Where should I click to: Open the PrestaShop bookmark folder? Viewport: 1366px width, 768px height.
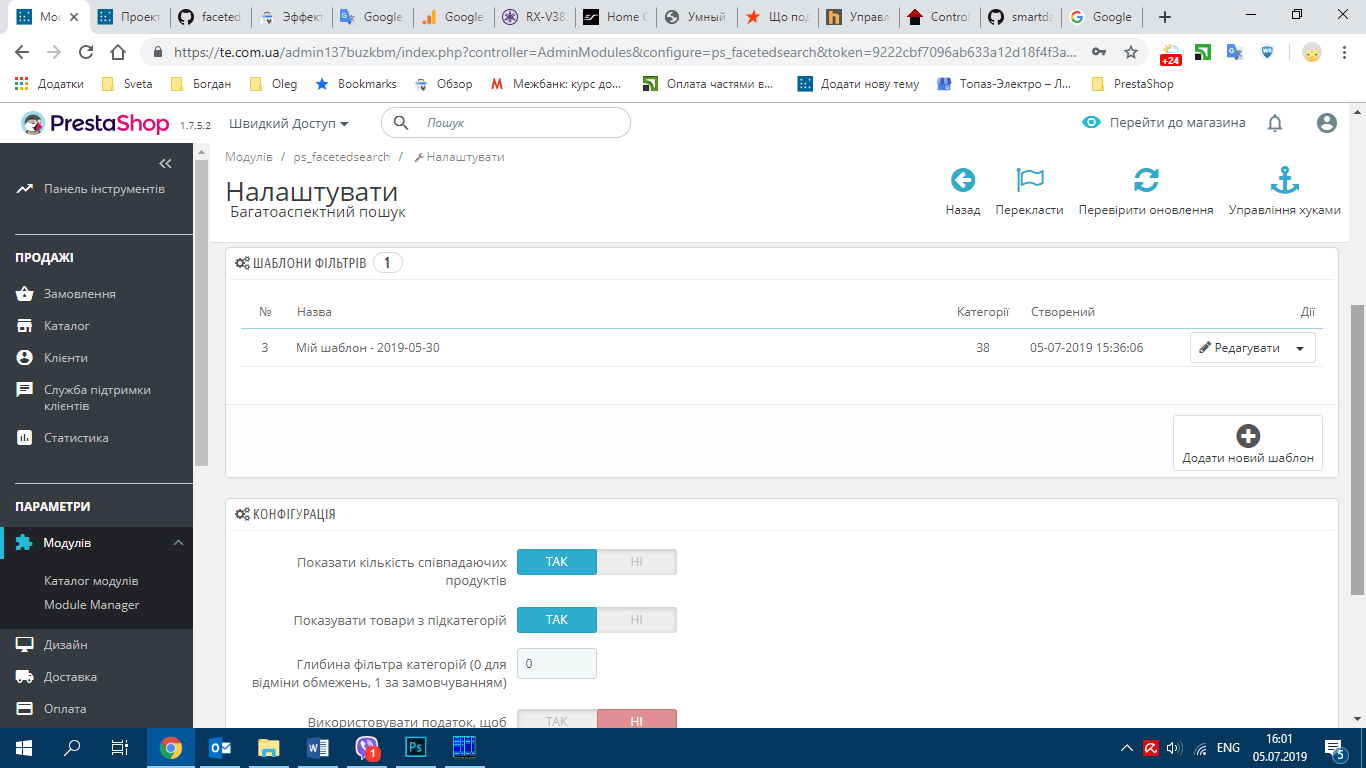(x=1133, y=84)
